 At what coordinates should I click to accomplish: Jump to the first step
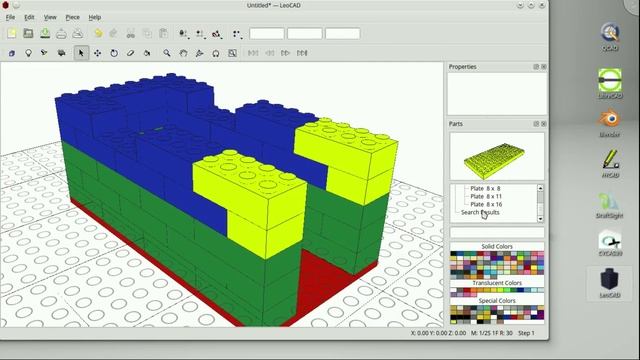click(x=253, y=53)
